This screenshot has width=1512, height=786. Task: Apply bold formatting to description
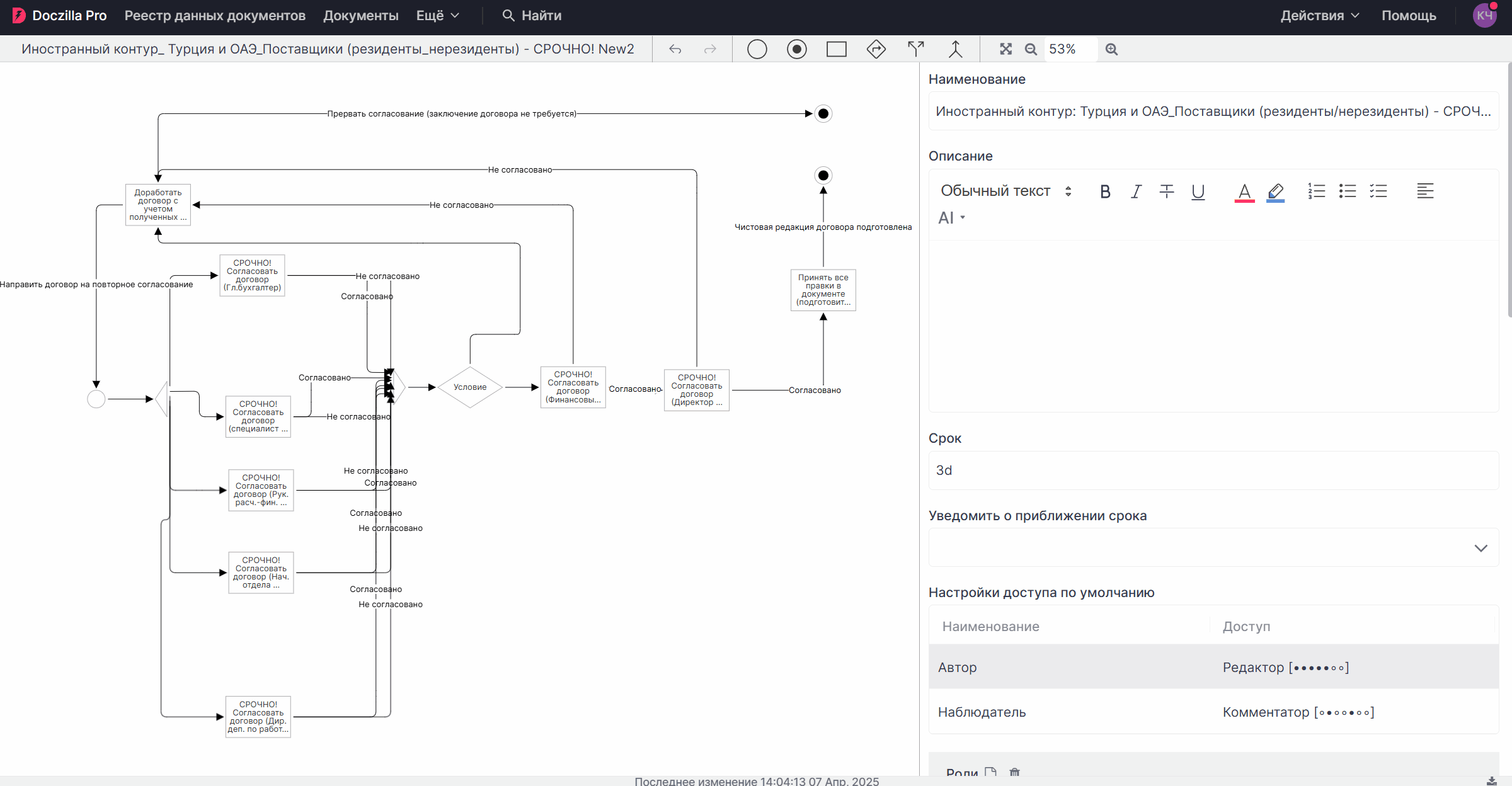(1105, 191)
